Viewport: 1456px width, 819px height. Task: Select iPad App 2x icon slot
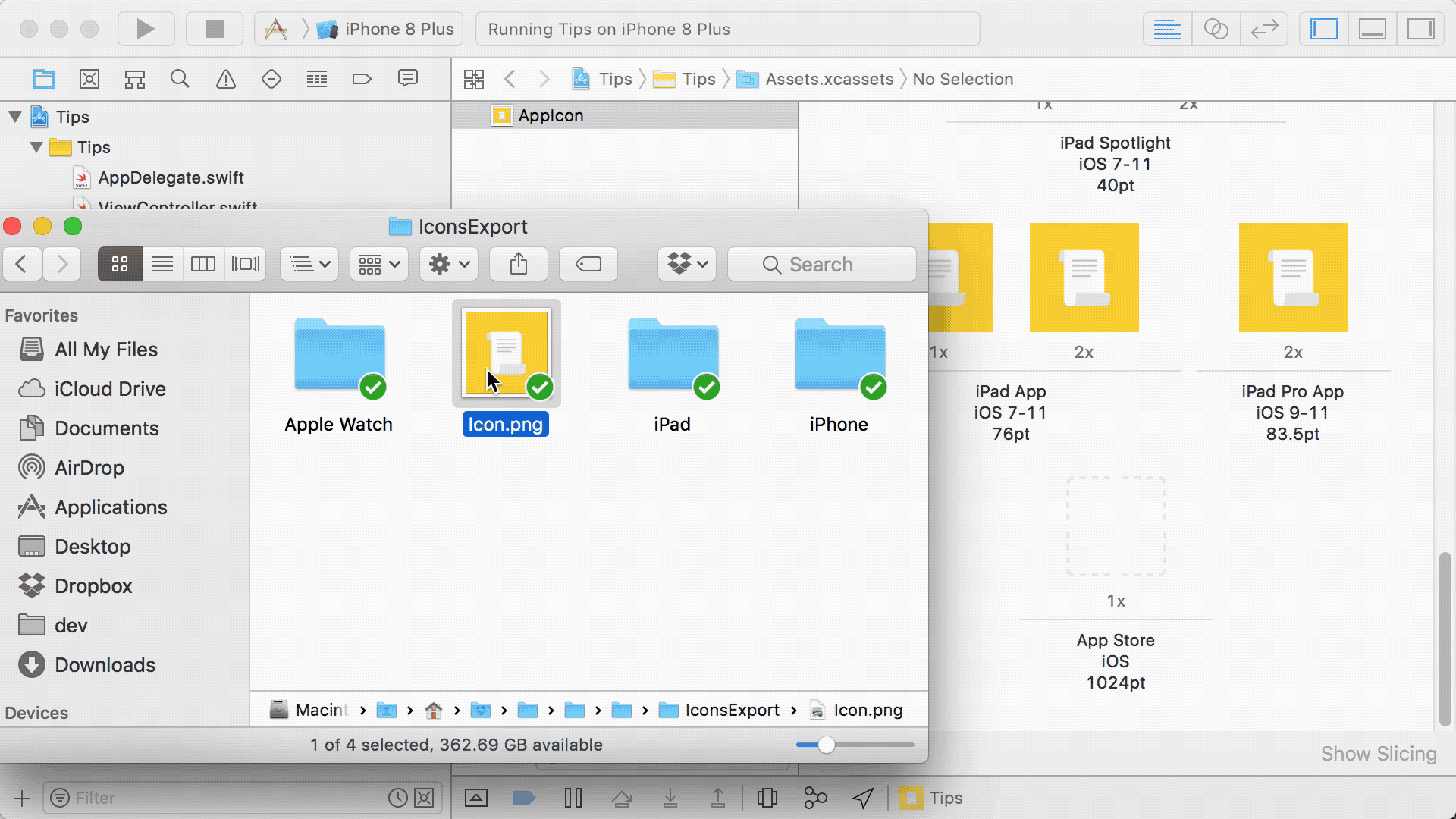[1084, 278]
